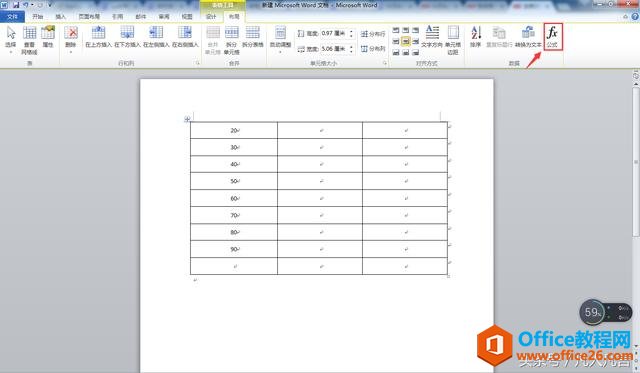This screenshot has width=640, height=373.
Task: Click the cell containing 90
Action: pos(234,249)
